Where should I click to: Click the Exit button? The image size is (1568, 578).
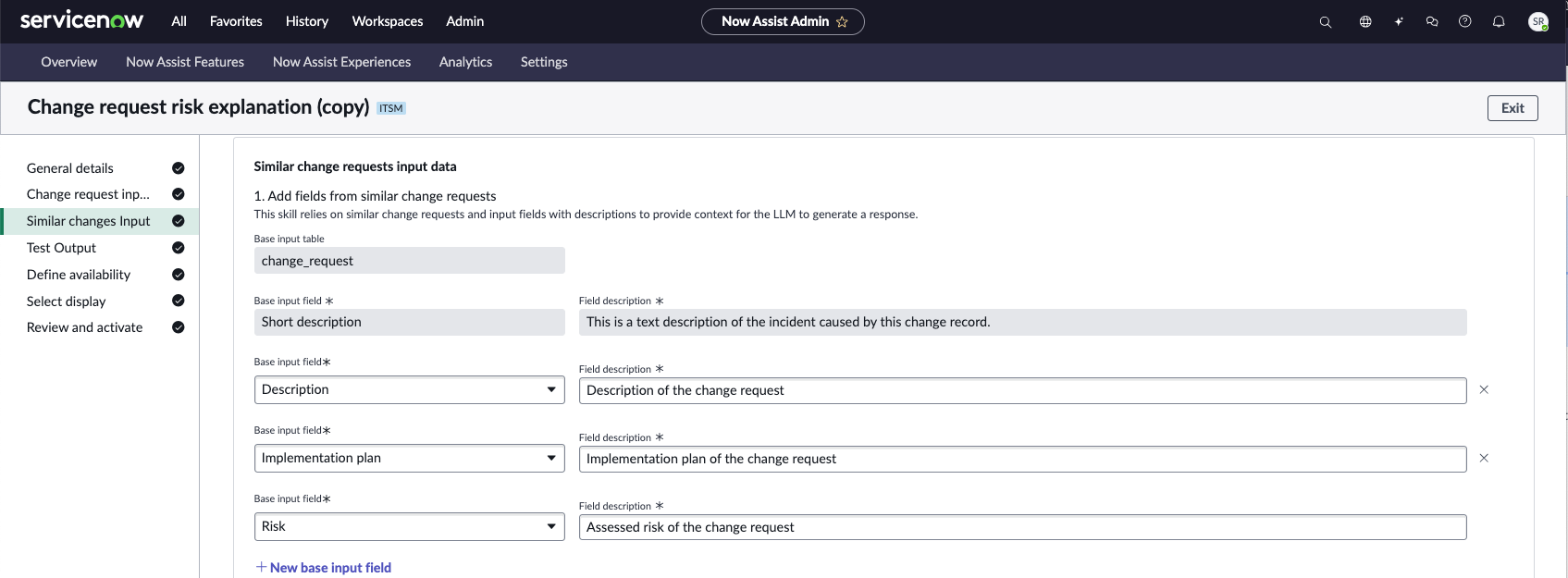pyautogui.click(x=1512, y=108)
